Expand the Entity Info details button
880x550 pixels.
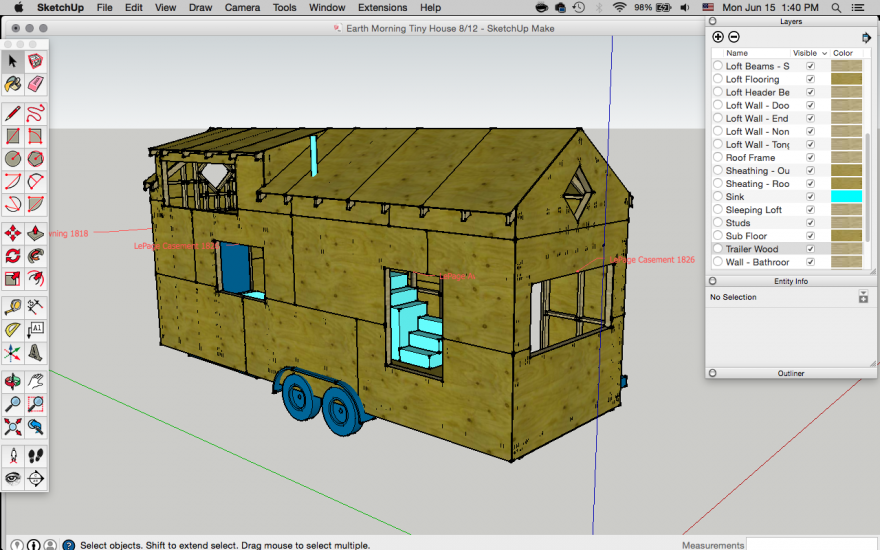click(x=863, y=298)
